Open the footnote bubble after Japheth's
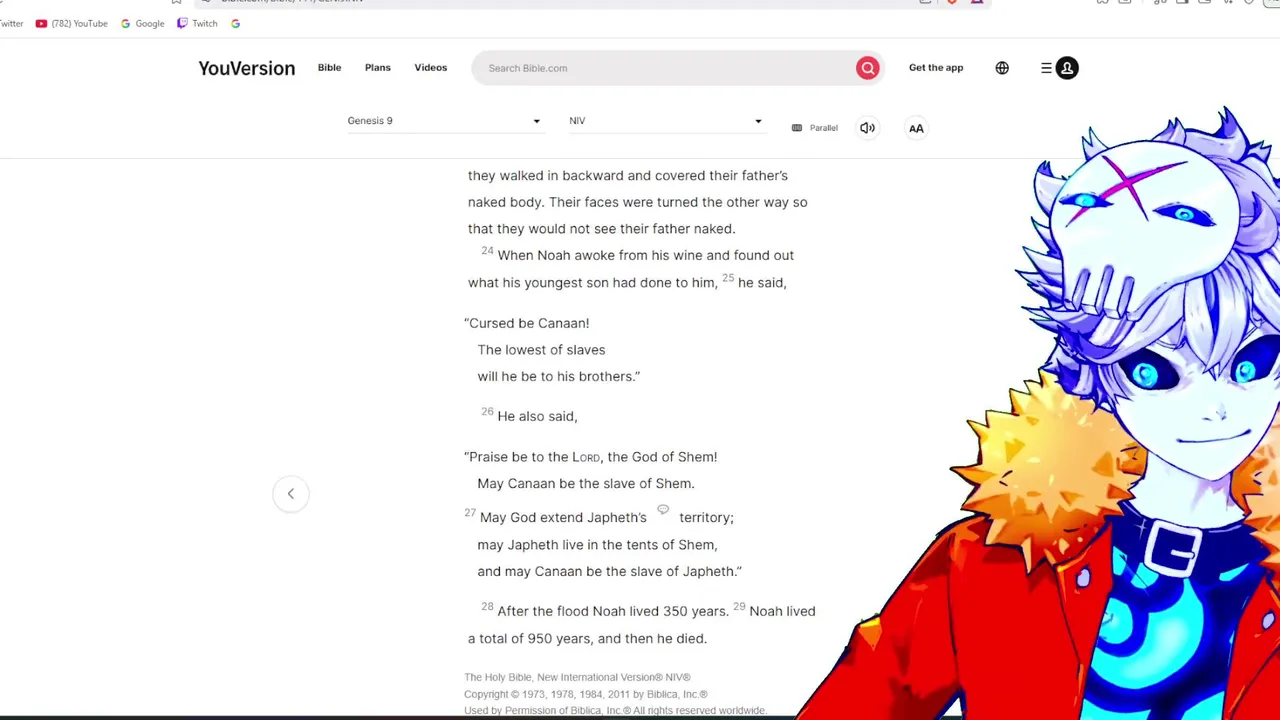This screenshot has height=720, width=1280. [x=663, y=510]
